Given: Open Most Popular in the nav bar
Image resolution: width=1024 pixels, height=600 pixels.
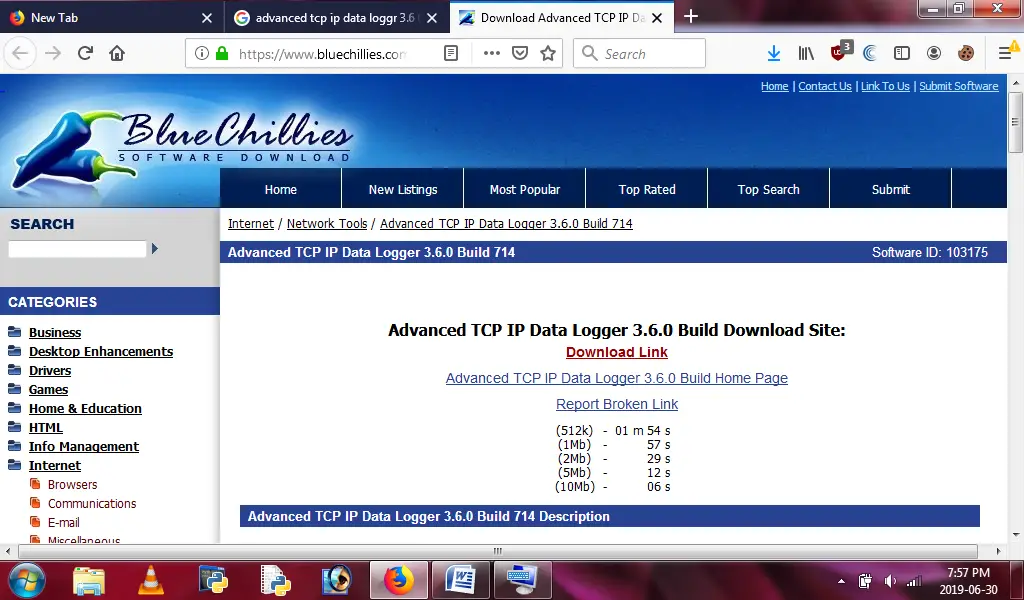Looking at the screenshot, I should [525, 189].
